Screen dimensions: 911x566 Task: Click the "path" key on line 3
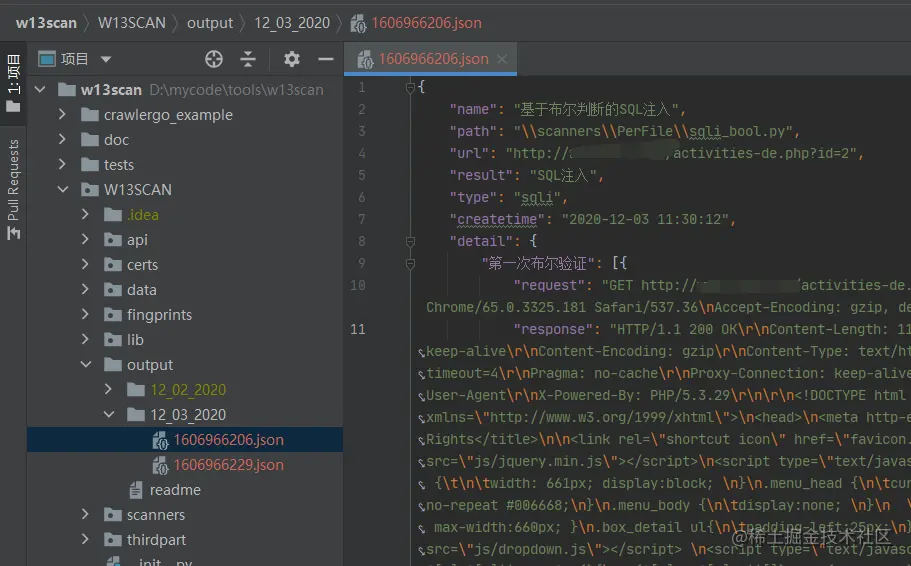pyautogui.click(x=473, y=131)
